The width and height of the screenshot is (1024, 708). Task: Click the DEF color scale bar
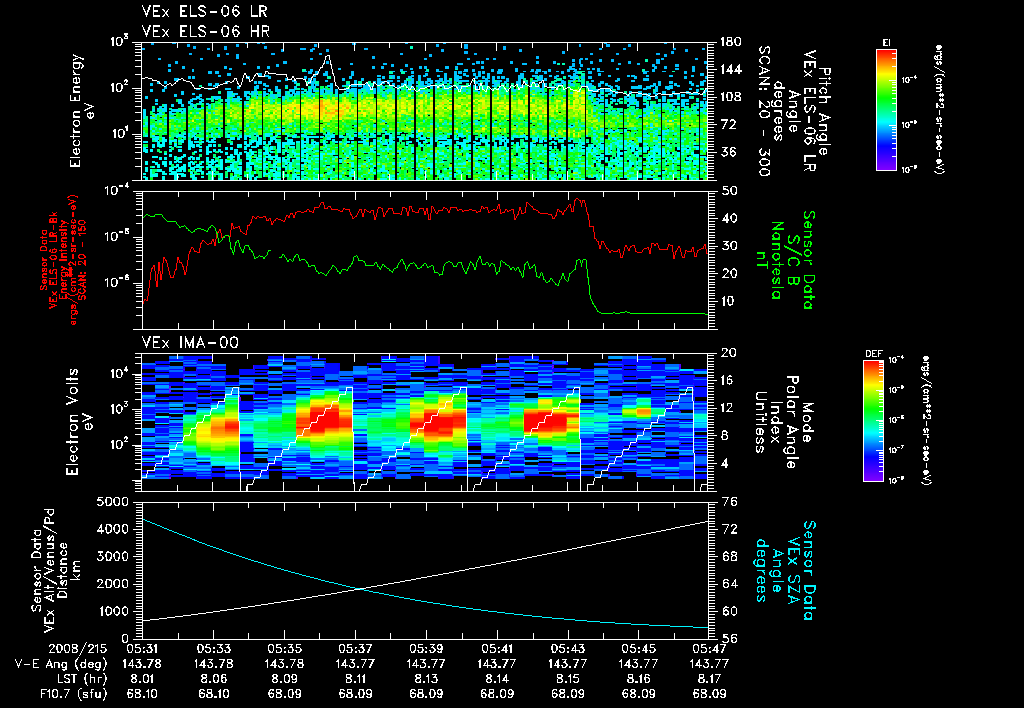click(874, 421)
